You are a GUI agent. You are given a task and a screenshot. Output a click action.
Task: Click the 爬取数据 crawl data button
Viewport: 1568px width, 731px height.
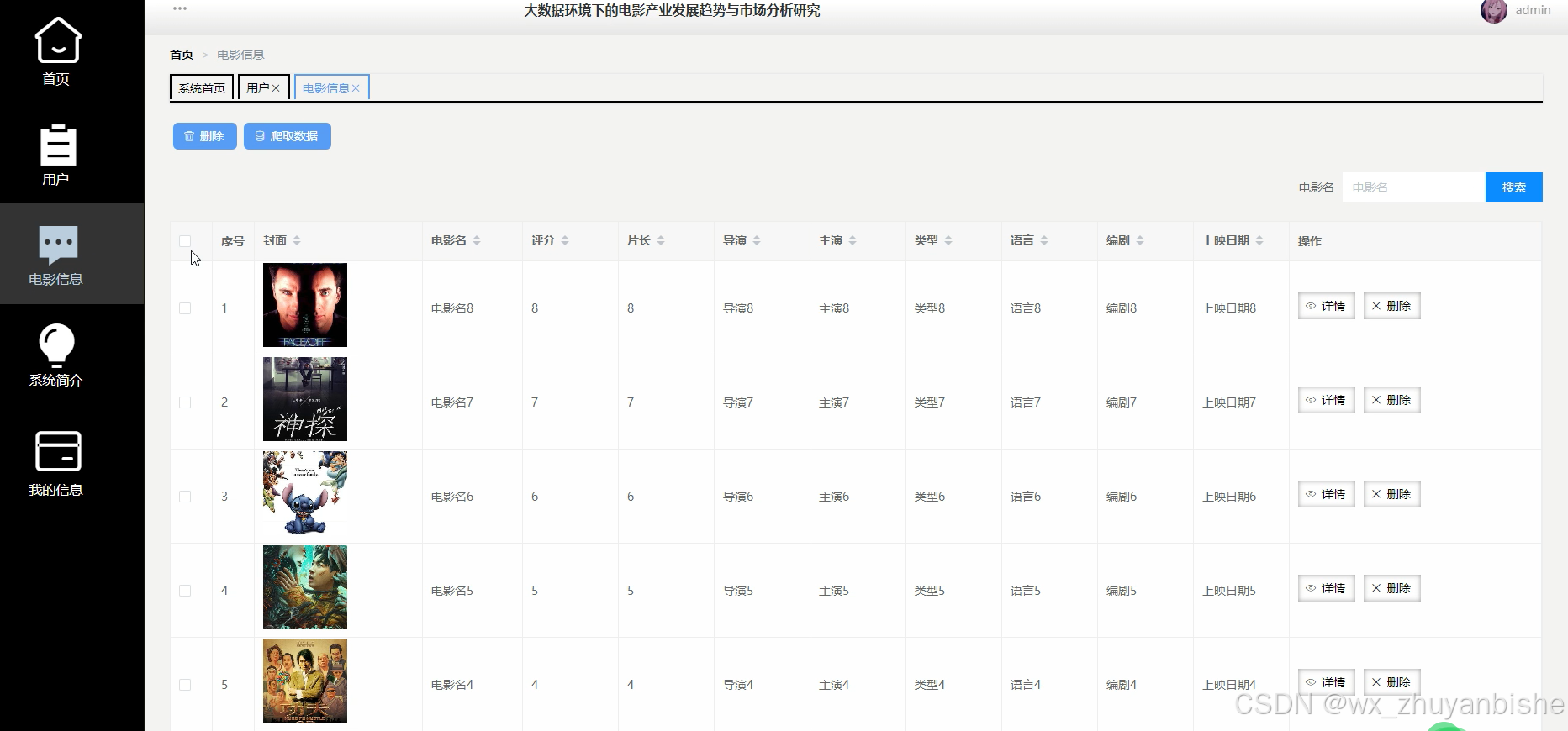287,136
